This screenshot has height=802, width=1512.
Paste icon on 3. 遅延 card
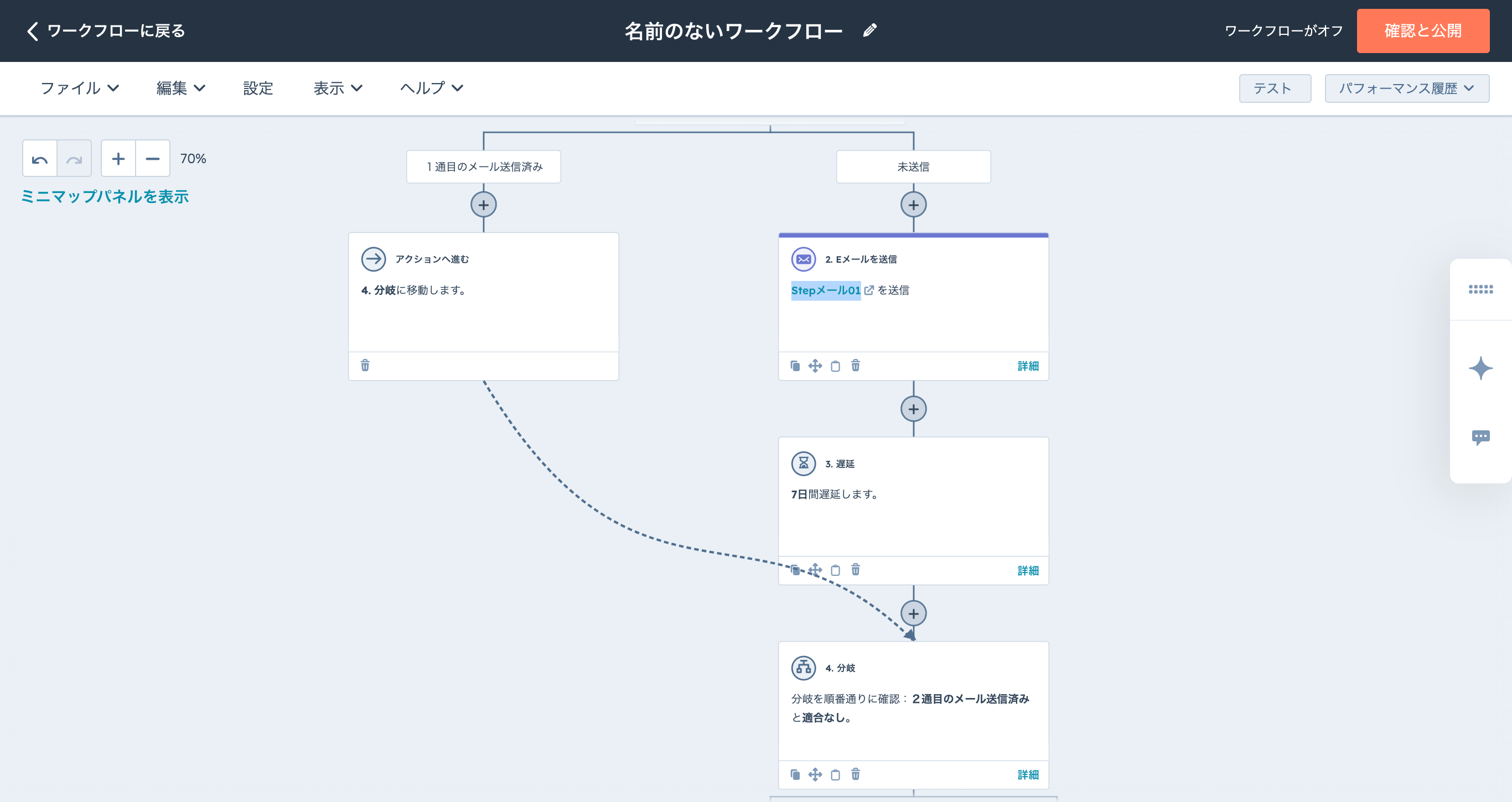[x=835, y=570]
